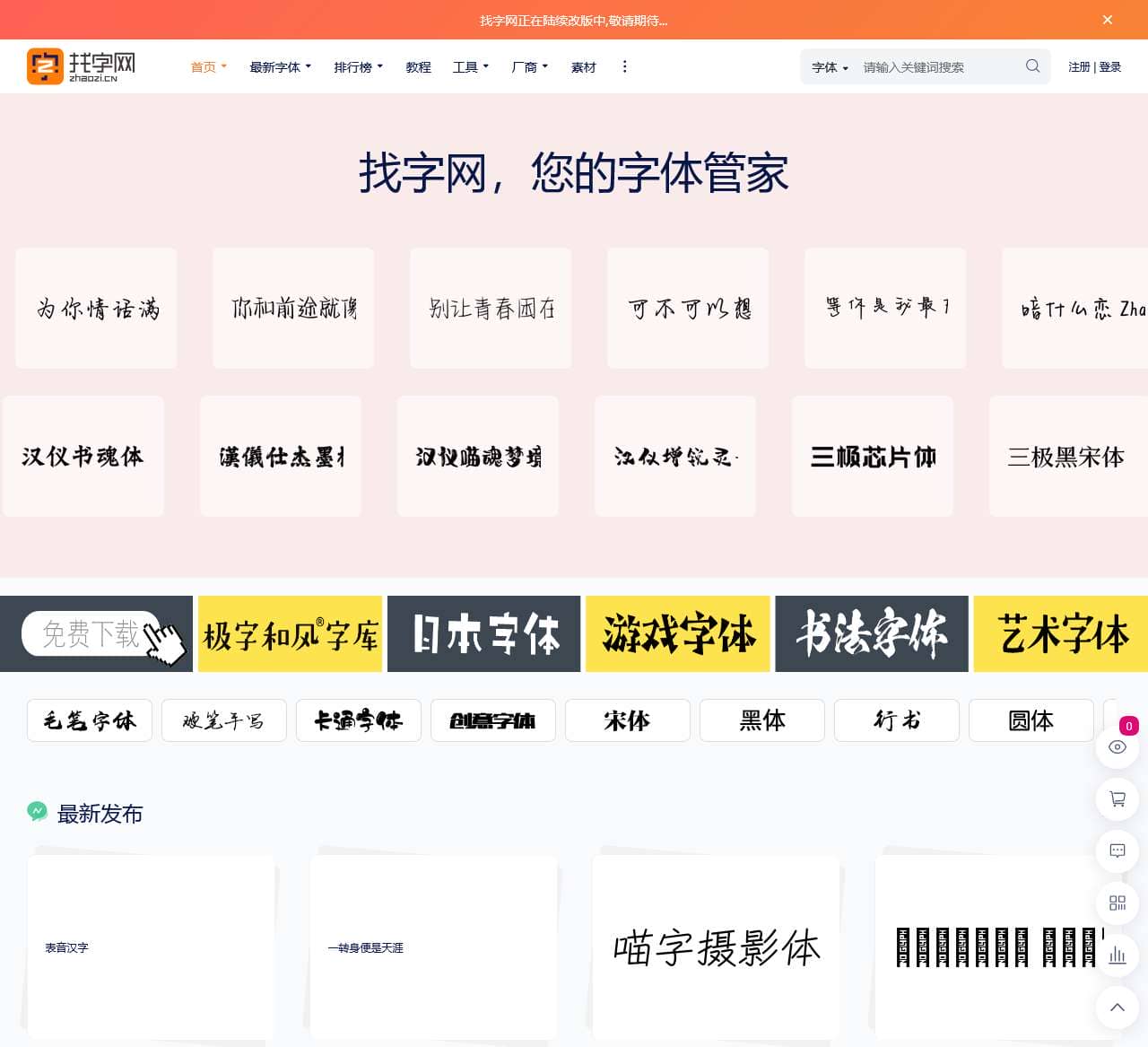Screen dimensions: 1148x1047
Task: Select the 素材 menu item
Action: click(583, 67)
